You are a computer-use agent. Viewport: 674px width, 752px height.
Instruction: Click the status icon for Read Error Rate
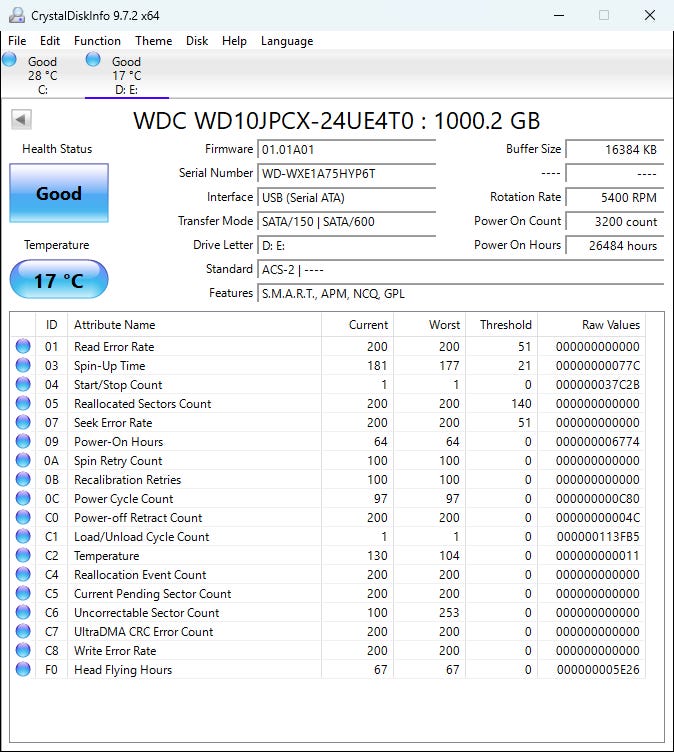(23, 347)
